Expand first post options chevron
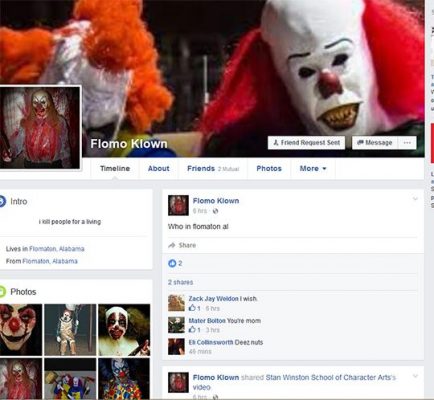Image resolution: width=434 pixels, height=400 pixels. 415,199
